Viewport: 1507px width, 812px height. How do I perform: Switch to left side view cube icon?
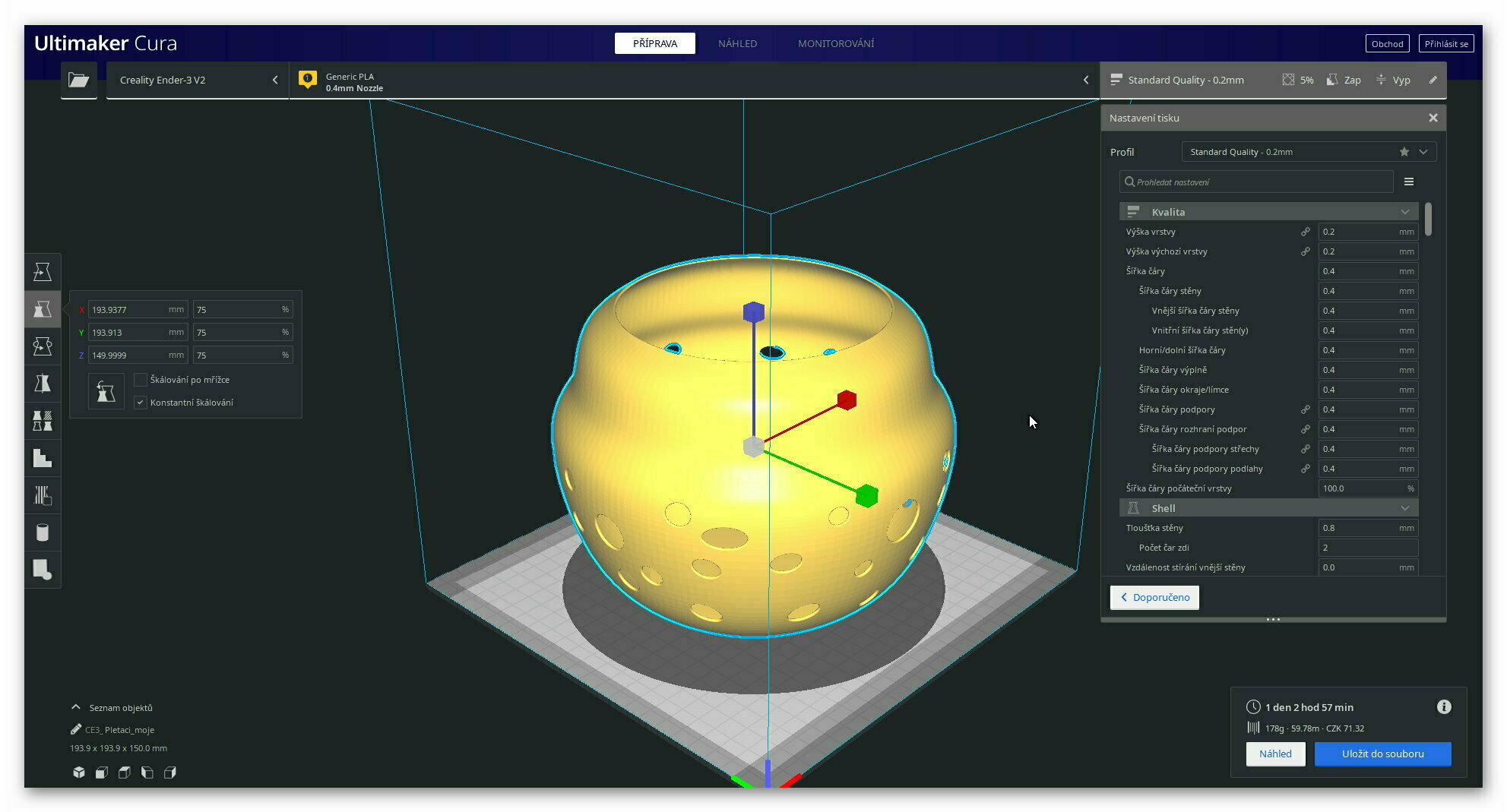click(x=147, y=773)
